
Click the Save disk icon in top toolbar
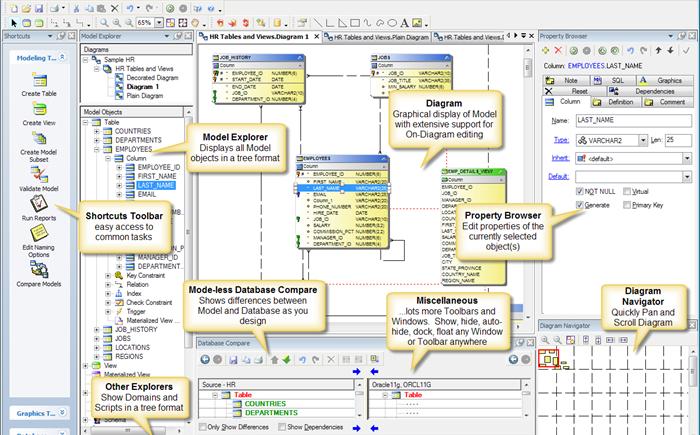(39, 8)
